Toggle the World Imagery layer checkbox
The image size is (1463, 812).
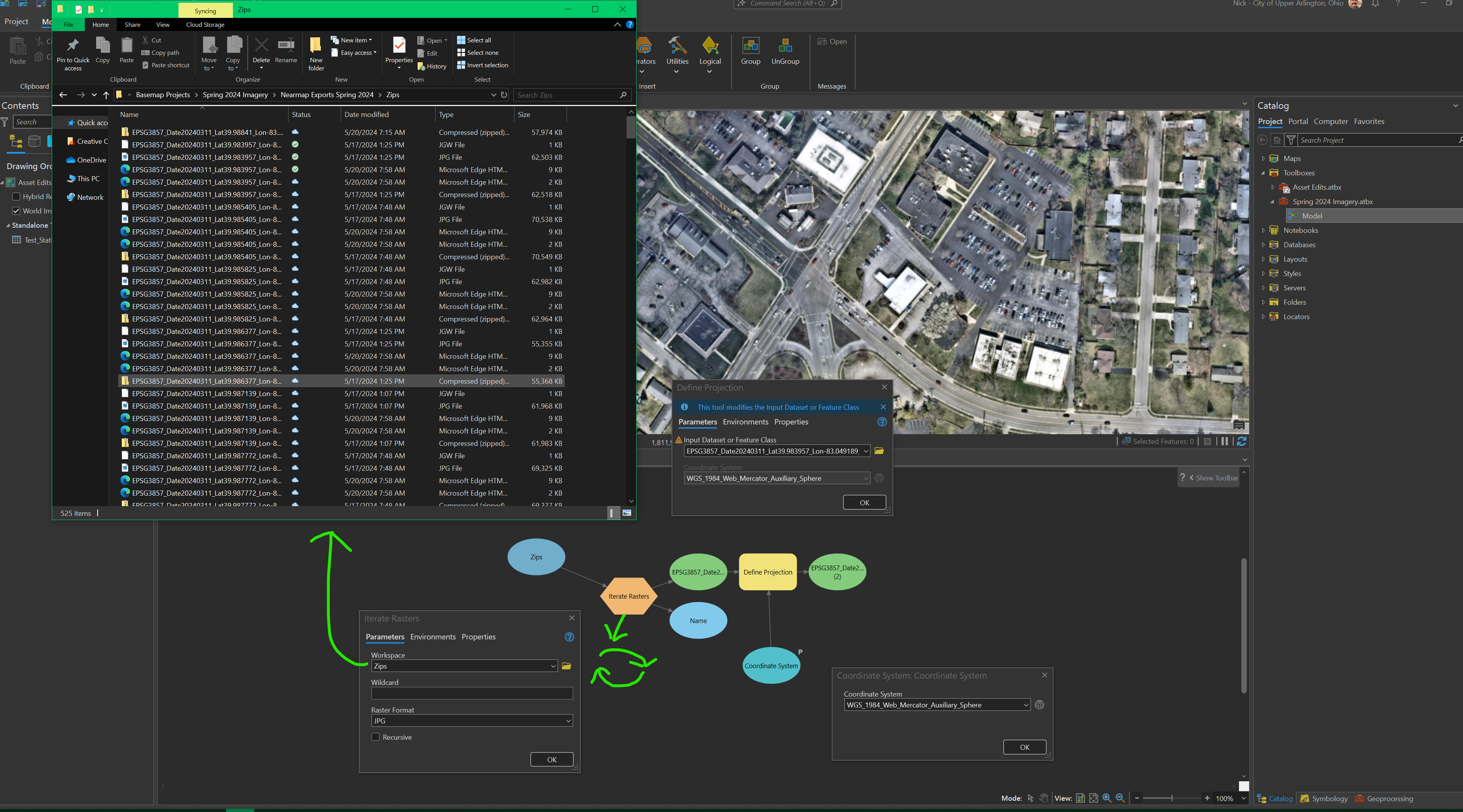[16, 211]
